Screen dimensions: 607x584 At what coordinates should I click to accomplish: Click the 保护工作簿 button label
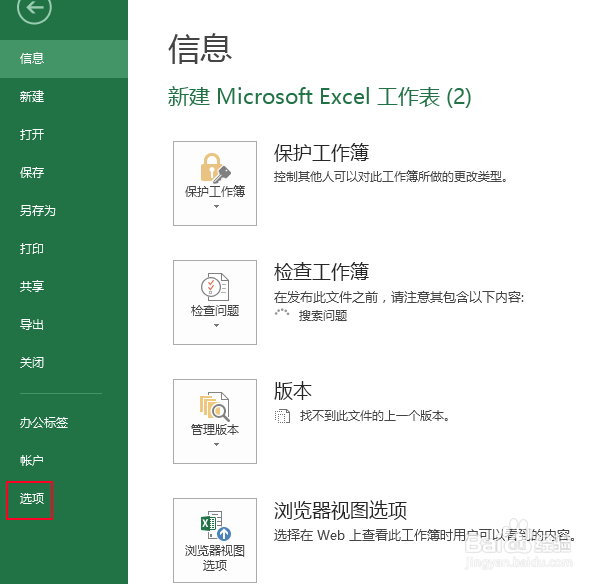pos(215,191)
